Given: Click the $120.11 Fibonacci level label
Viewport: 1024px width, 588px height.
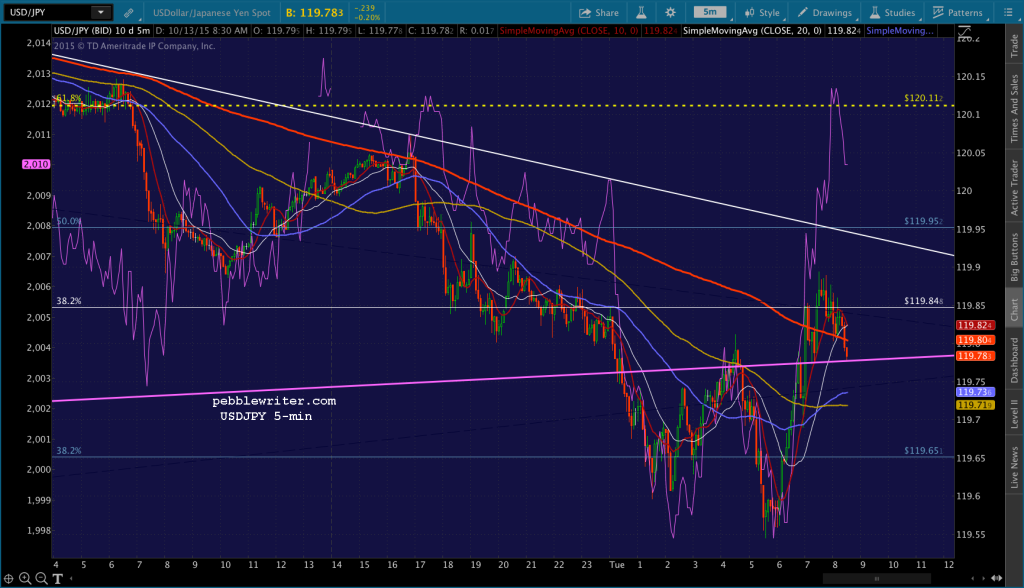Looking at the screenshot, I should [923, 98].
